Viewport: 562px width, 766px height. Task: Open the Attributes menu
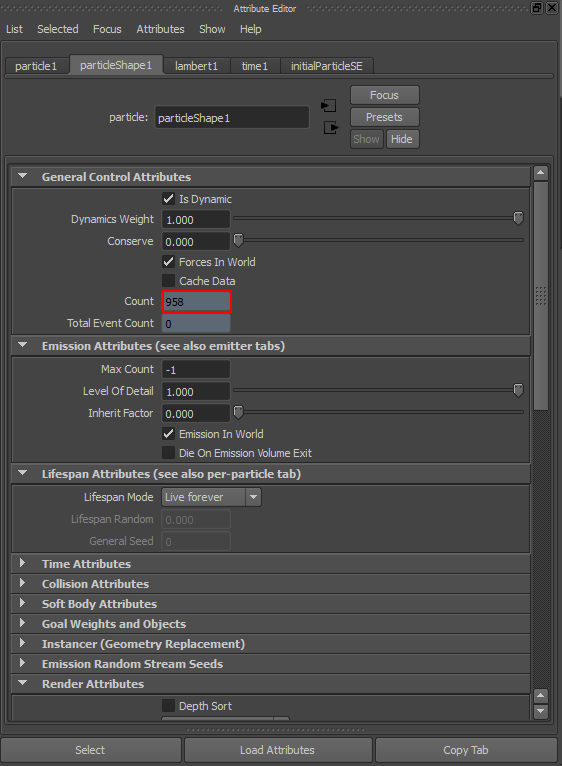tap(160, 29)
